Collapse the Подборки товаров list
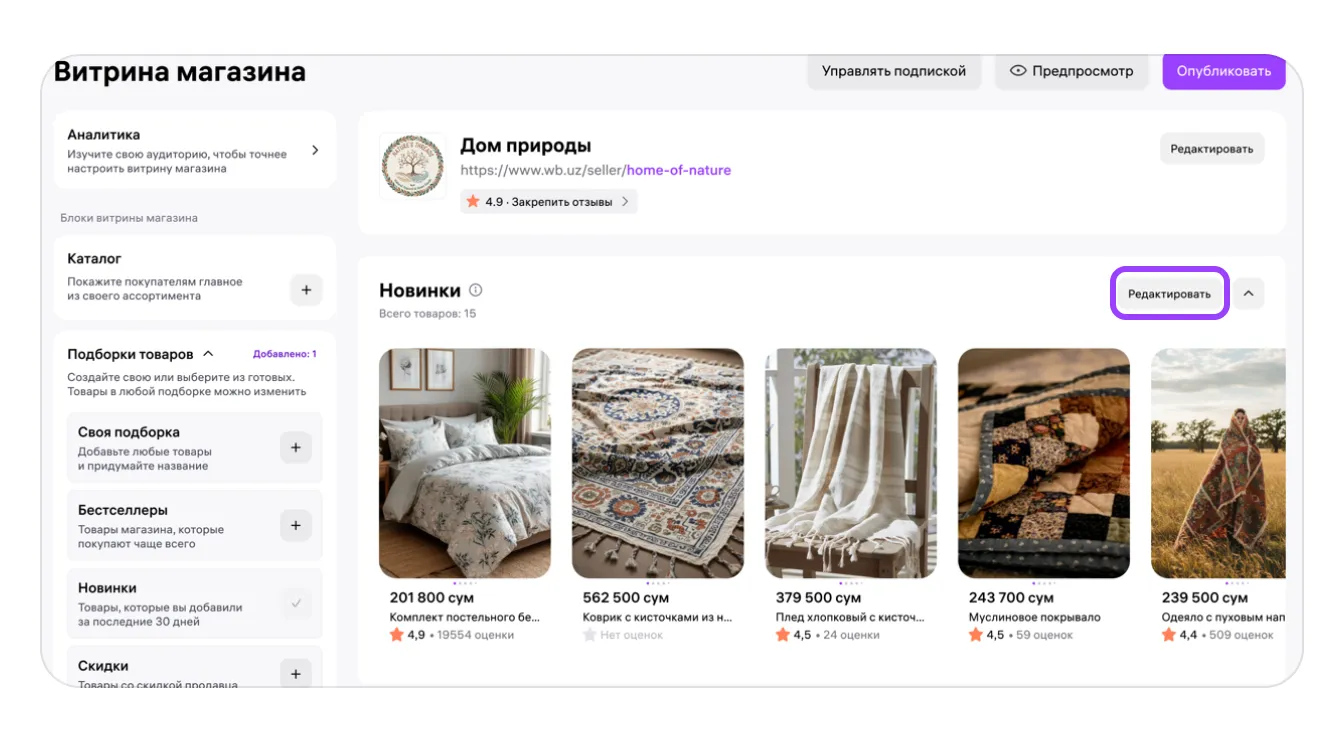 (x=209, y=354)
